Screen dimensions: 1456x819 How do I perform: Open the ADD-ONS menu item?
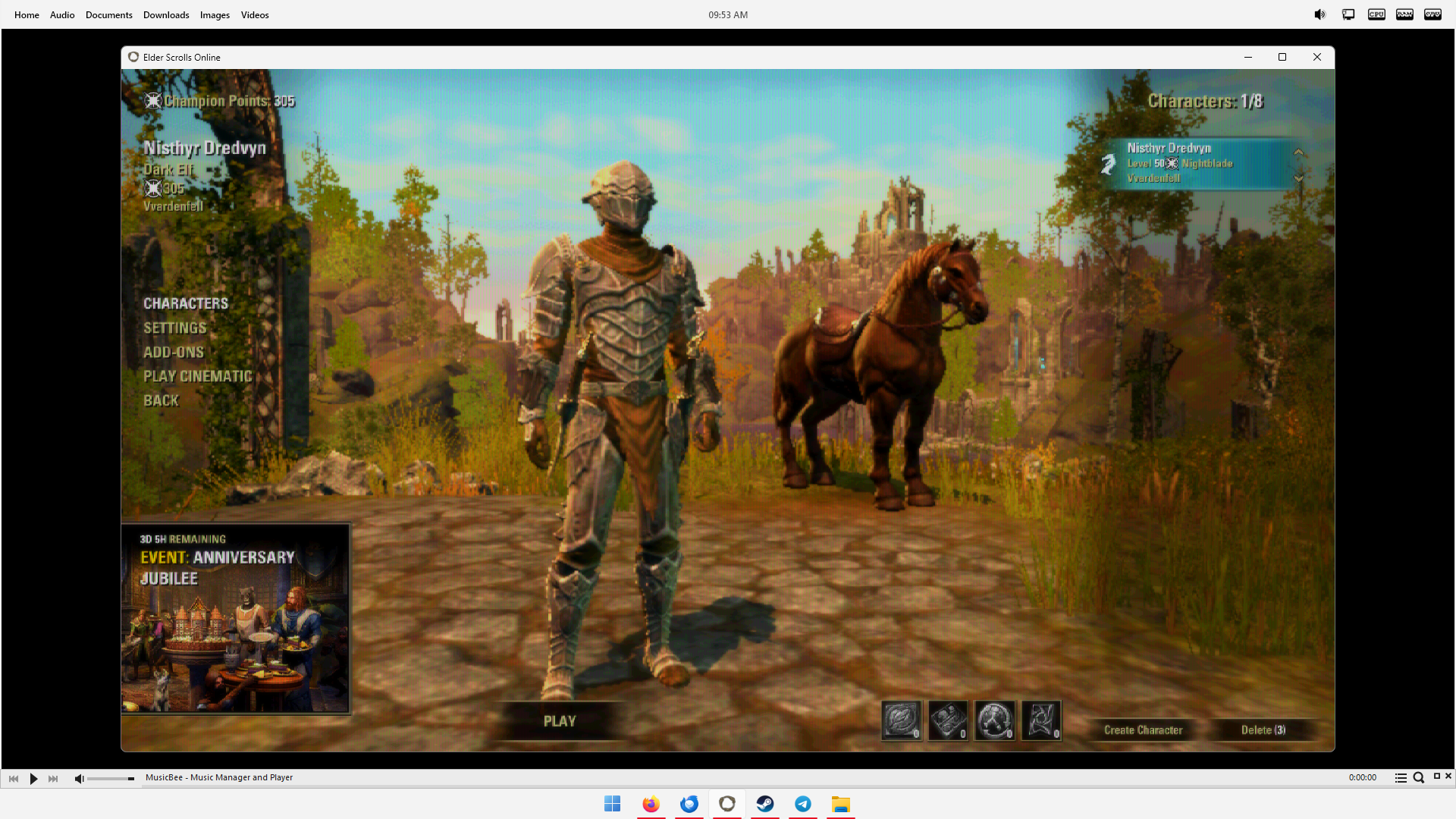pyautogui.click(x=174, y=352)
